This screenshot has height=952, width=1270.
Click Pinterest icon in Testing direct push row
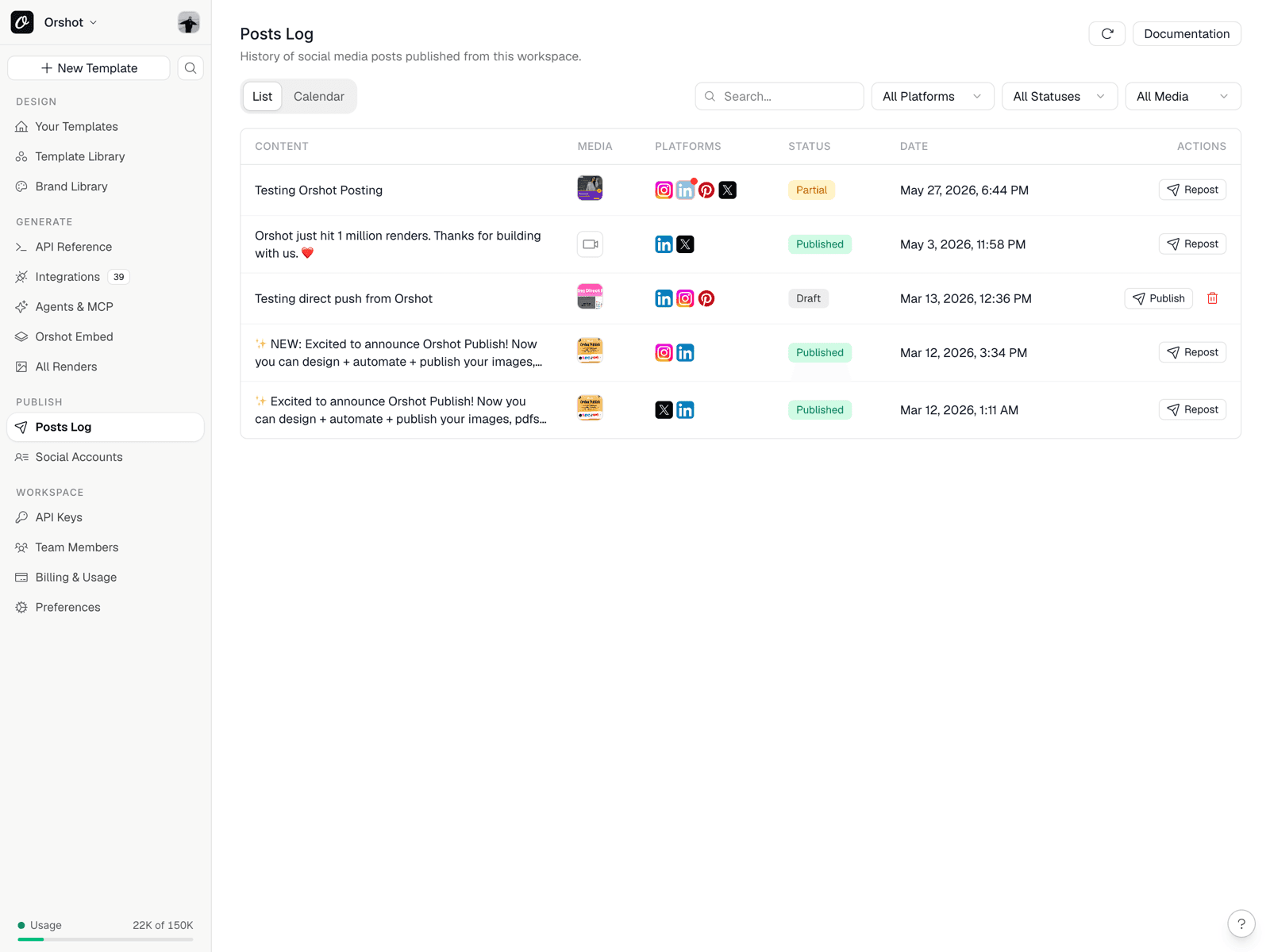tap(706, 298)
